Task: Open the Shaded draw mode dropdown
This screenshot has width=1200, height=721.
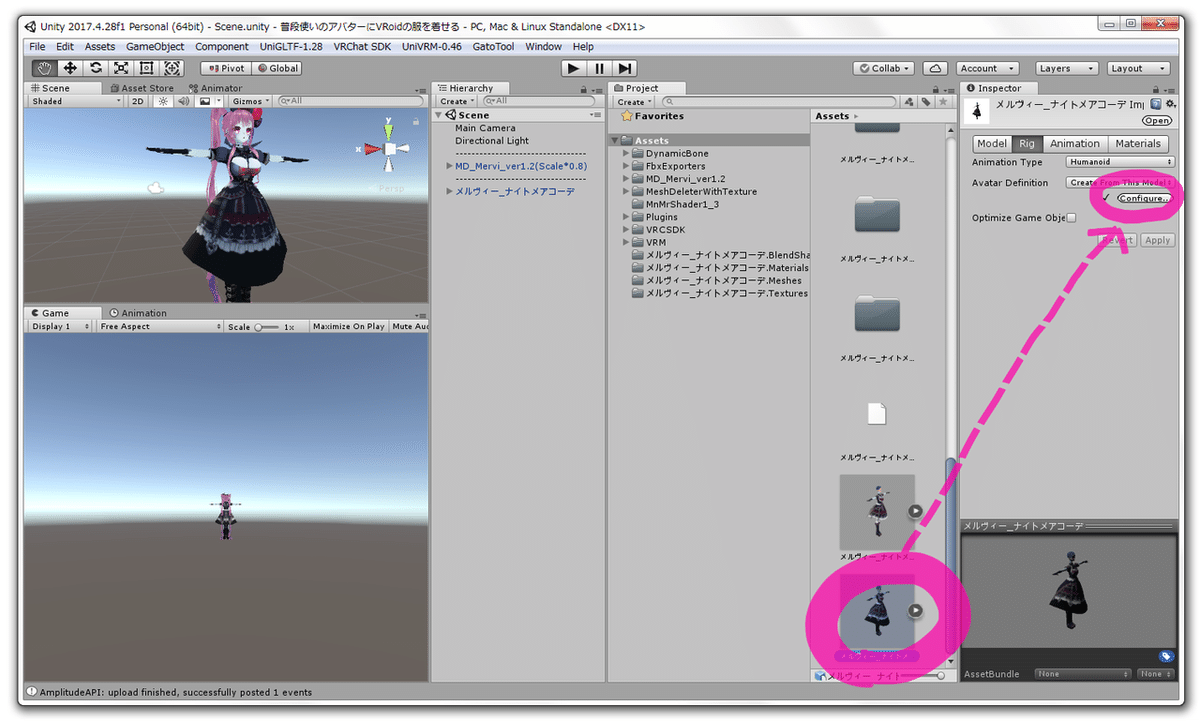Action: click(x=76, y=101)
